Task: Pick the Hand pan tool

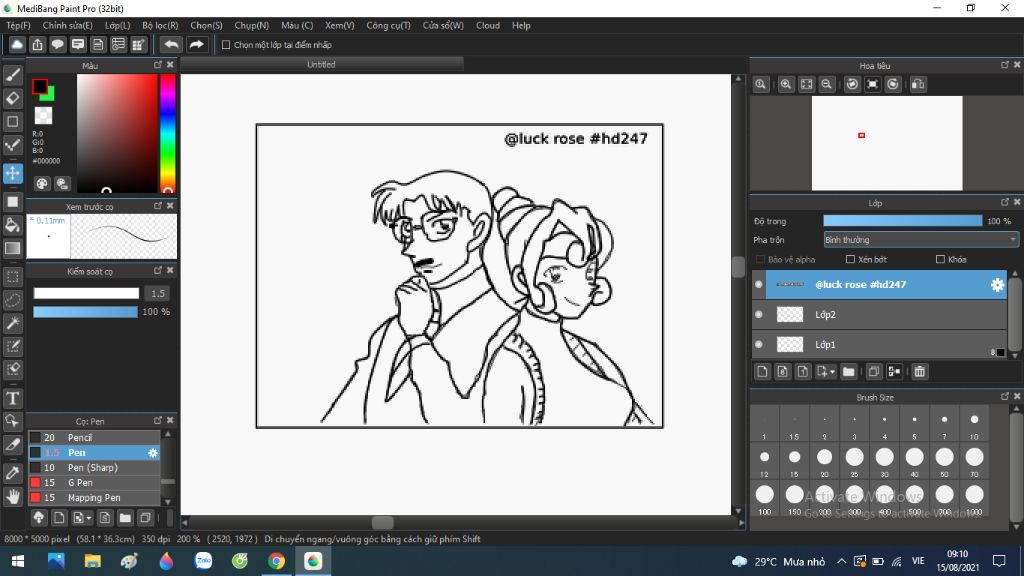Action: click(x=13, y=496)
